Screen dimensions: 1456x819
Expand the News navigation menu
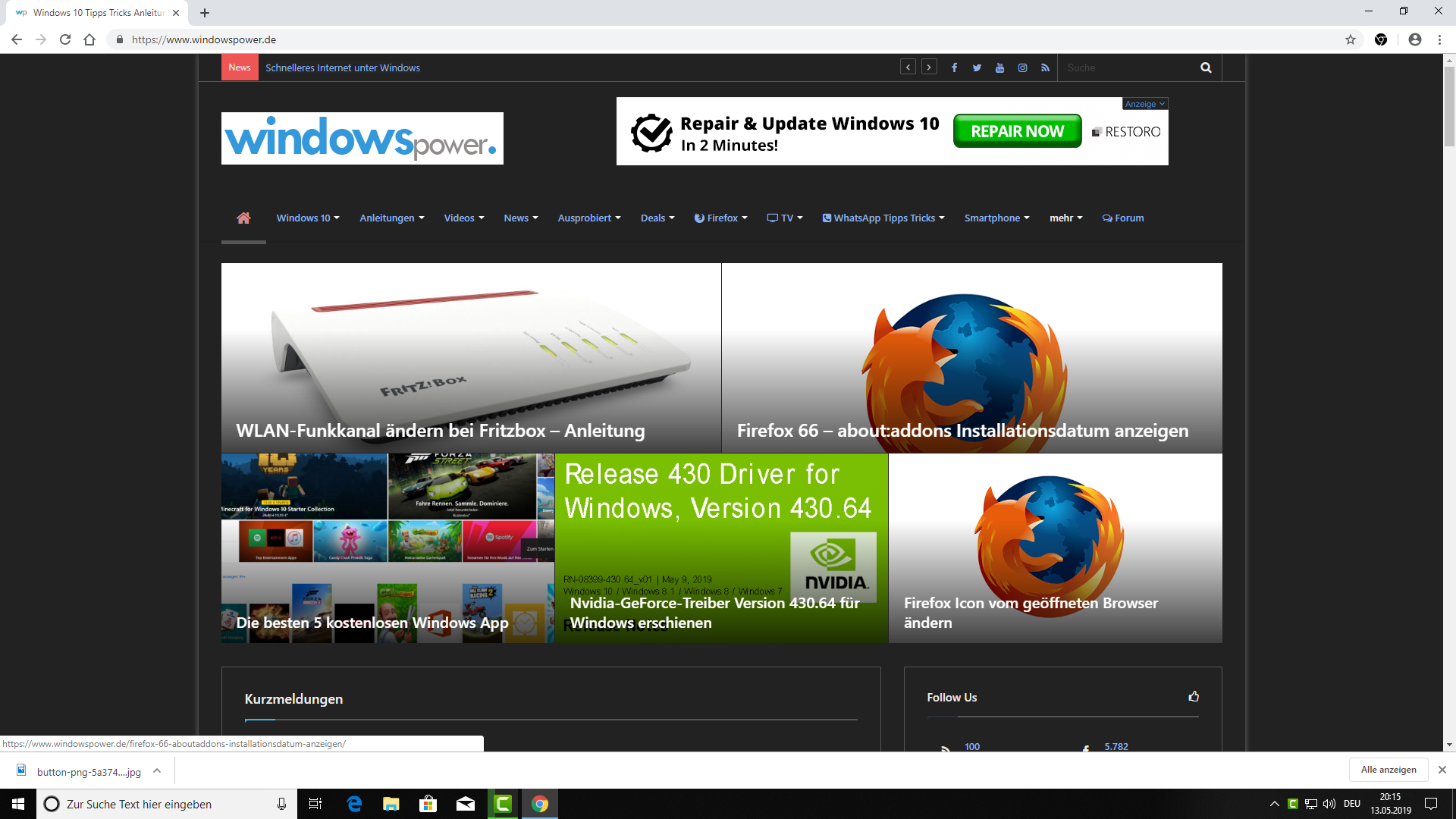pos(521,218)
